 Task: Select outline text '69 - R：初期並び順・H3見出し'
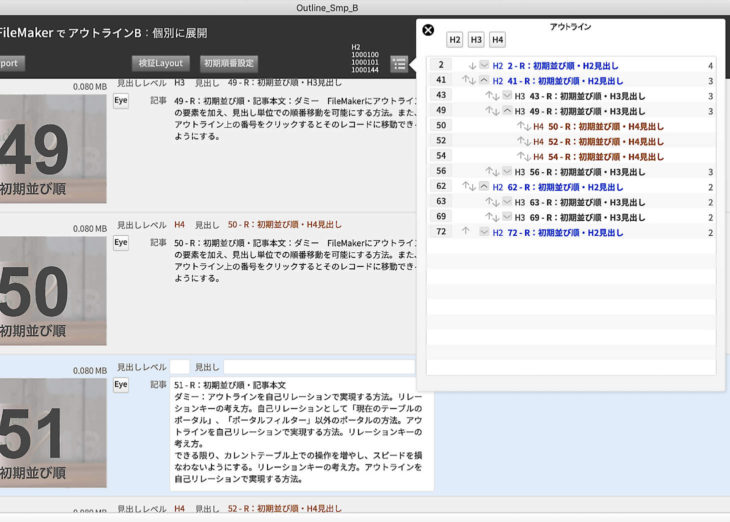[x=588, y=217]
